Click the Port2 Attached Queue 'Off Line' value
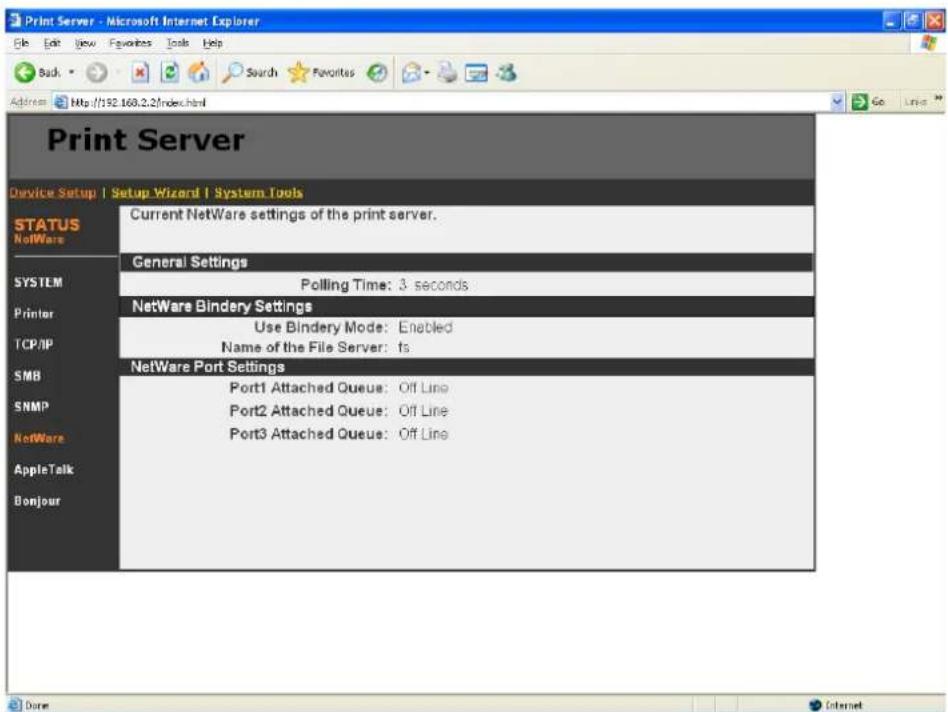The width and height of the screenshot is (948, 712). click(x=423, y=410)
